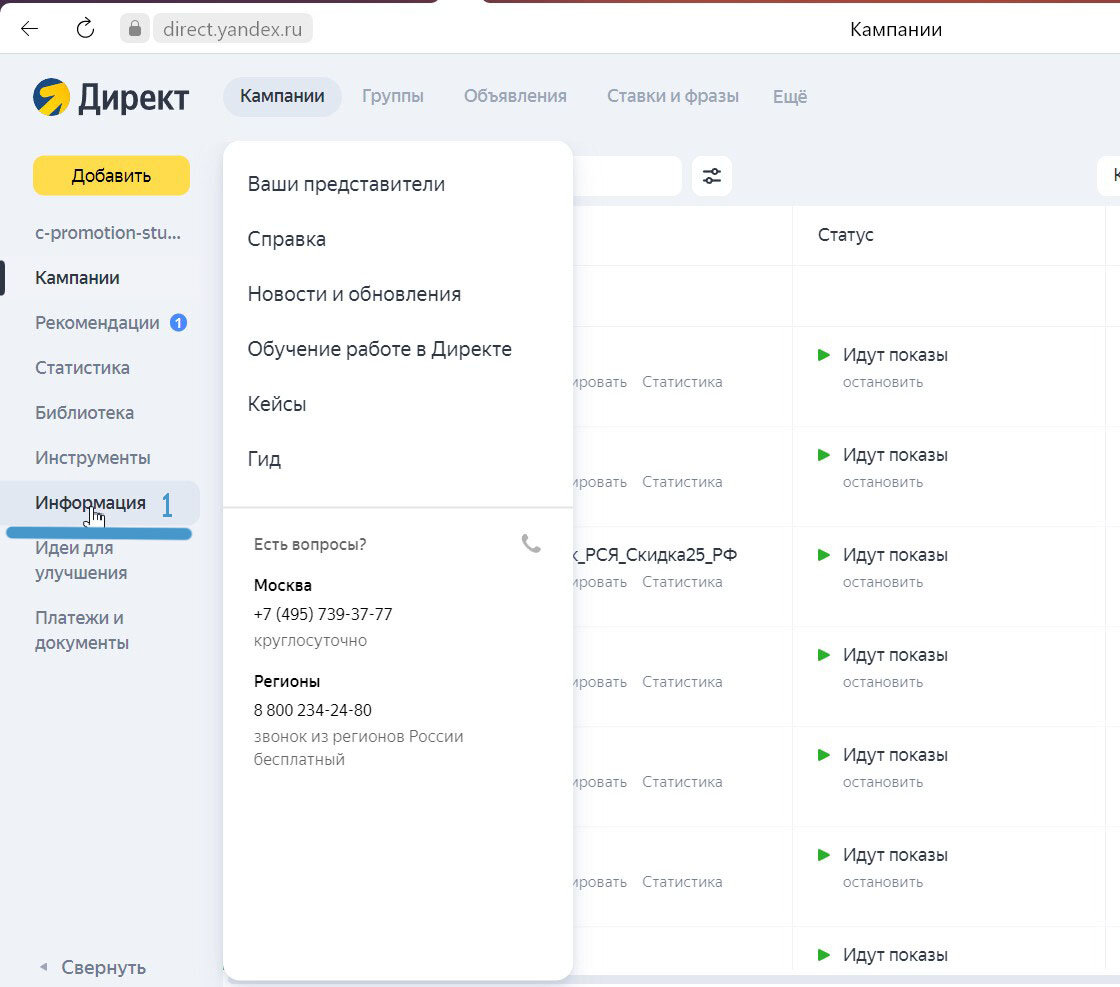Click the Есть вопросы? label
This screenshot has height=987, width=1120.
tap(310, 544)
